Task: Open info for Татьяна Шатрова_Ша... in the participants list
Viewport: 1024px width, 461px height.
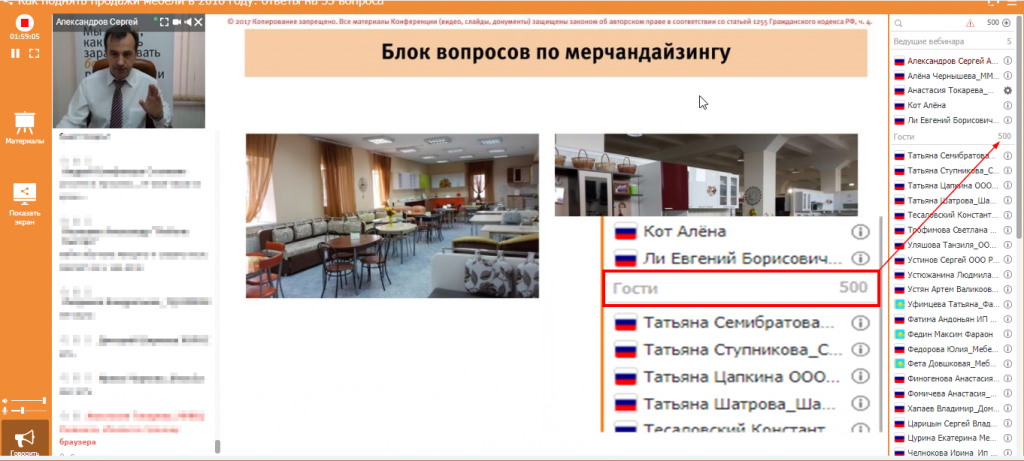Action: (1007, 200)
